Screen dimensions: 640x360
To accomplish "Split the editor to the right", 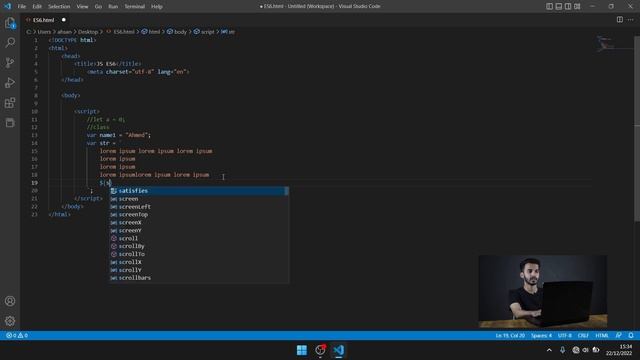I will tap(620, 20).
